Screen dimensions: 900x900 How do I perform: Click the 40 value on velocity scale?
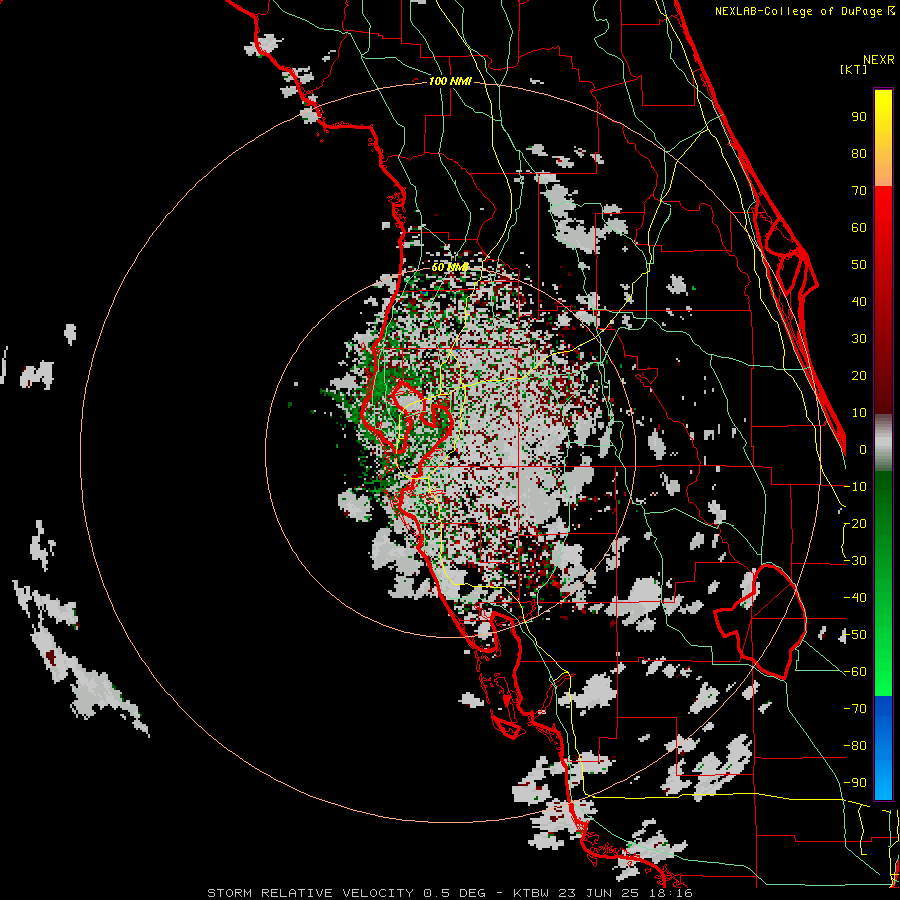click(859, 302)
